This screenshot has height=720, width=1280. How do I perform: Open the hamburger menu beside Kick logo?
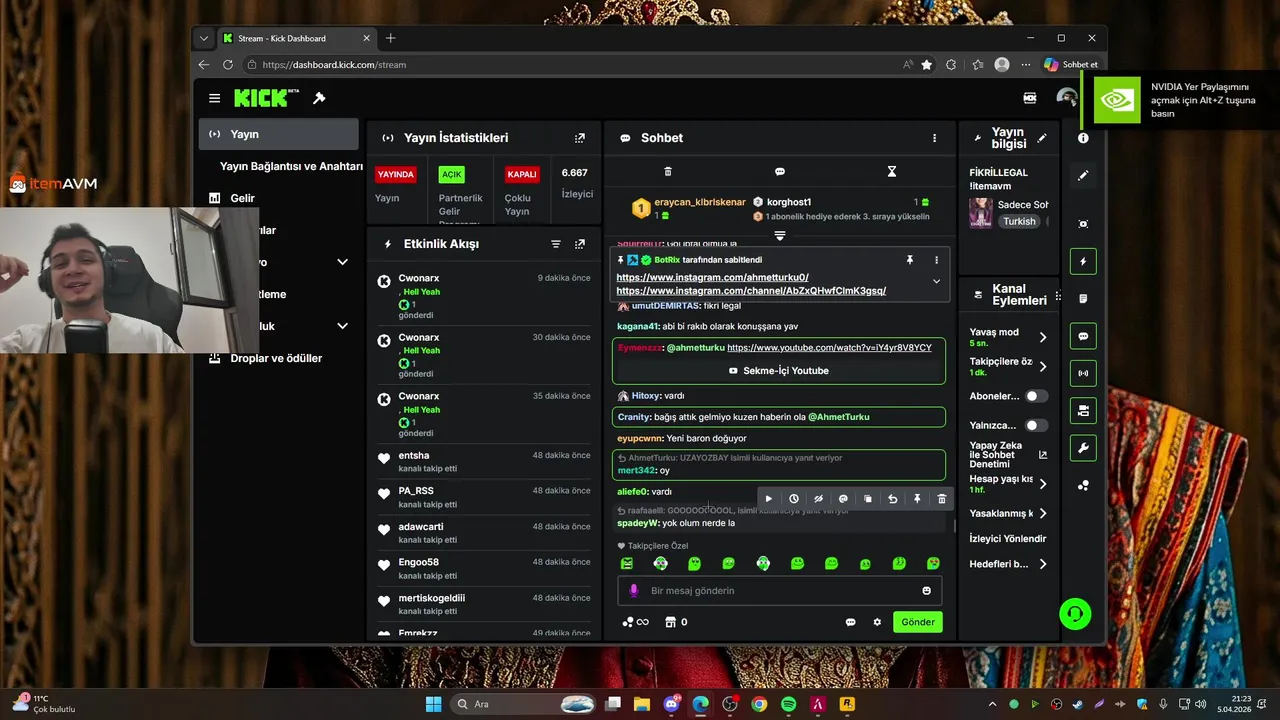(x=214, y=98)
